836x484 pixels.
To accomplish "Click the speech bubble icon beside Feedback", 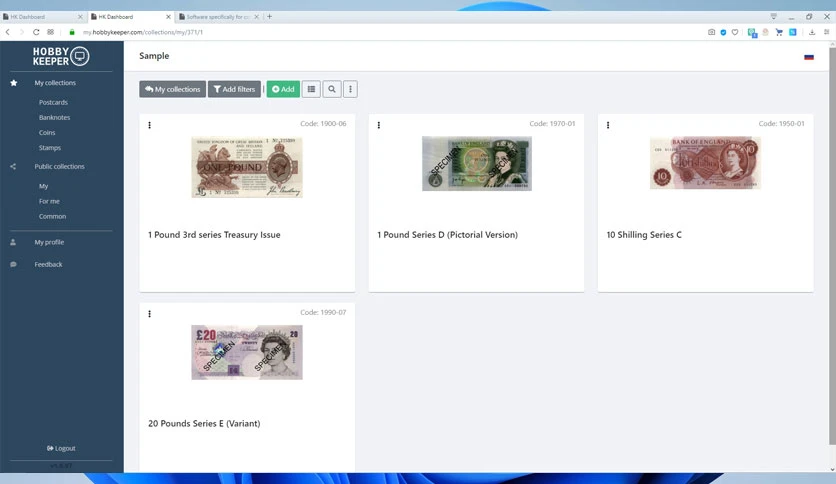I will pos(13,264).
